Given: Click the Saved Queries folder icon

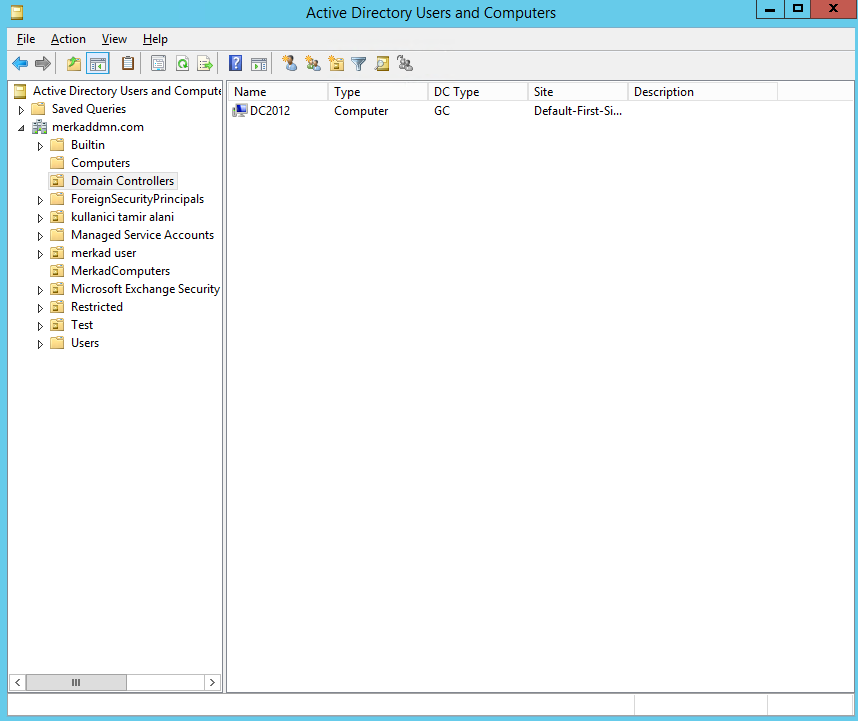Looking at the screenshot, I should (x=38, y=109).
